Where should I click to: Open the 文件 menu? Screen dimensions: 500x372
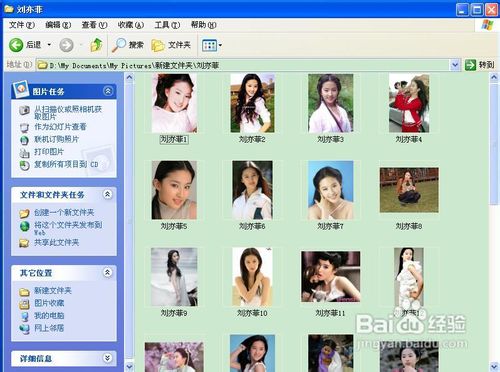22,25
